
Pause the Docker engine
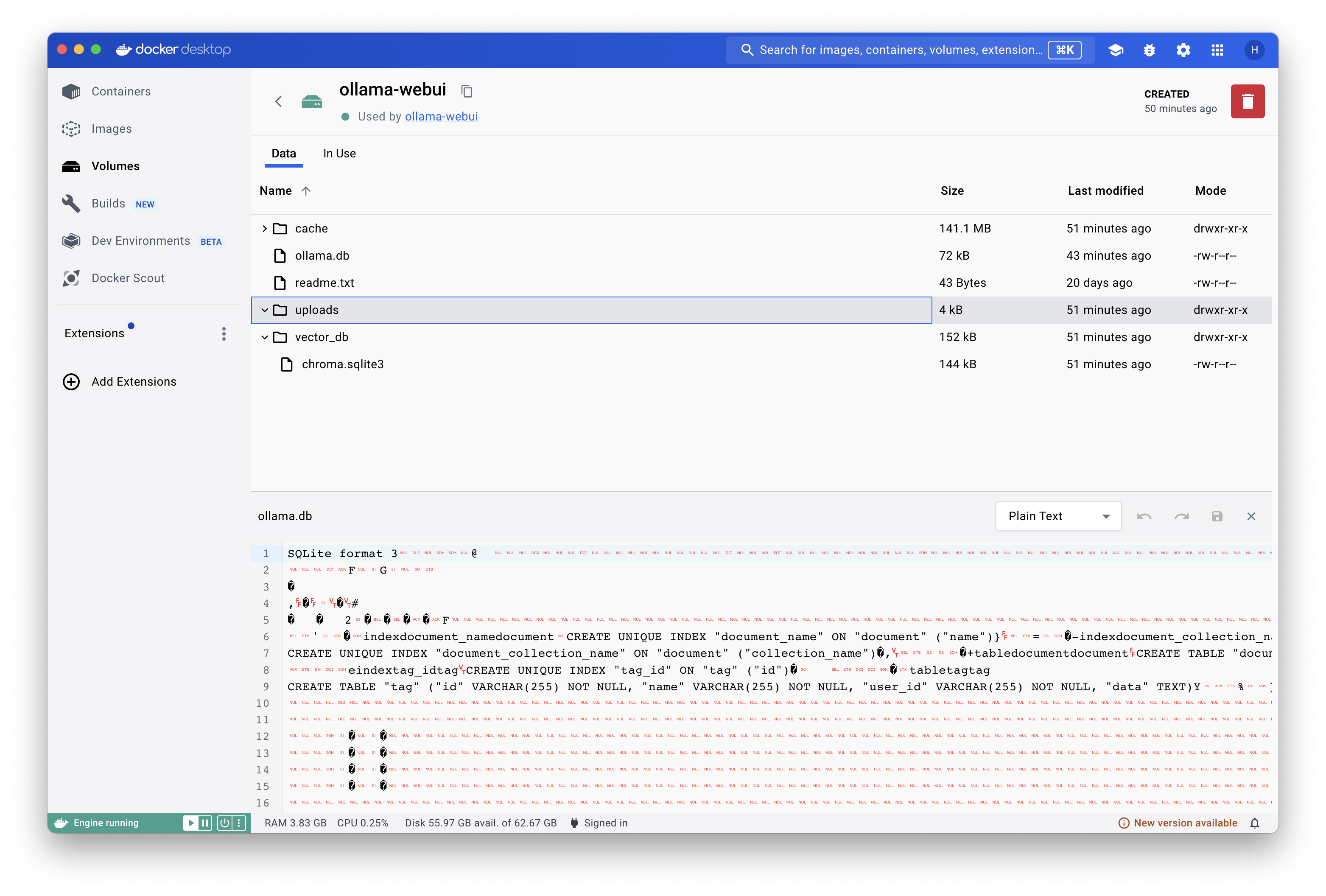pyautogui.click(x=205, y=823)
